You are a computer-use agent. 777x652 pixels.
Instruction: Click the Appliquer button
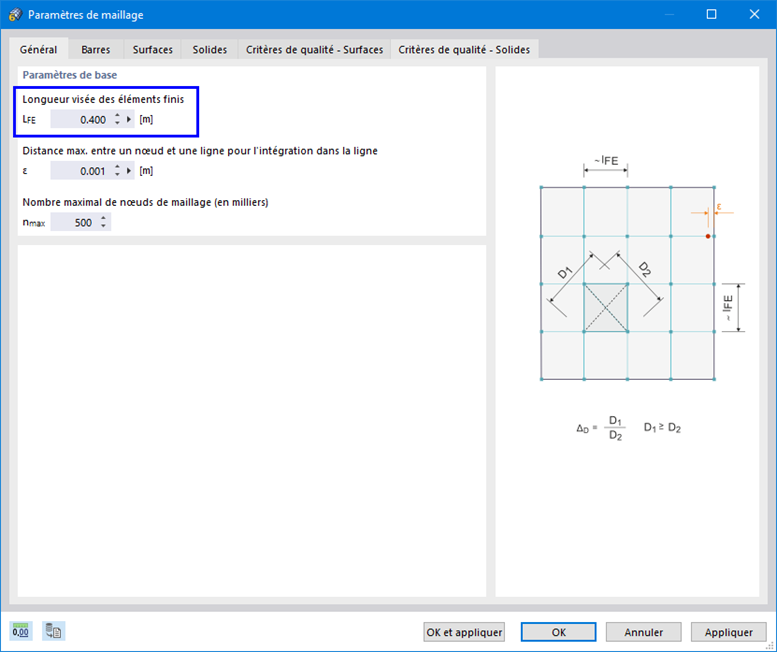point(728,632)
